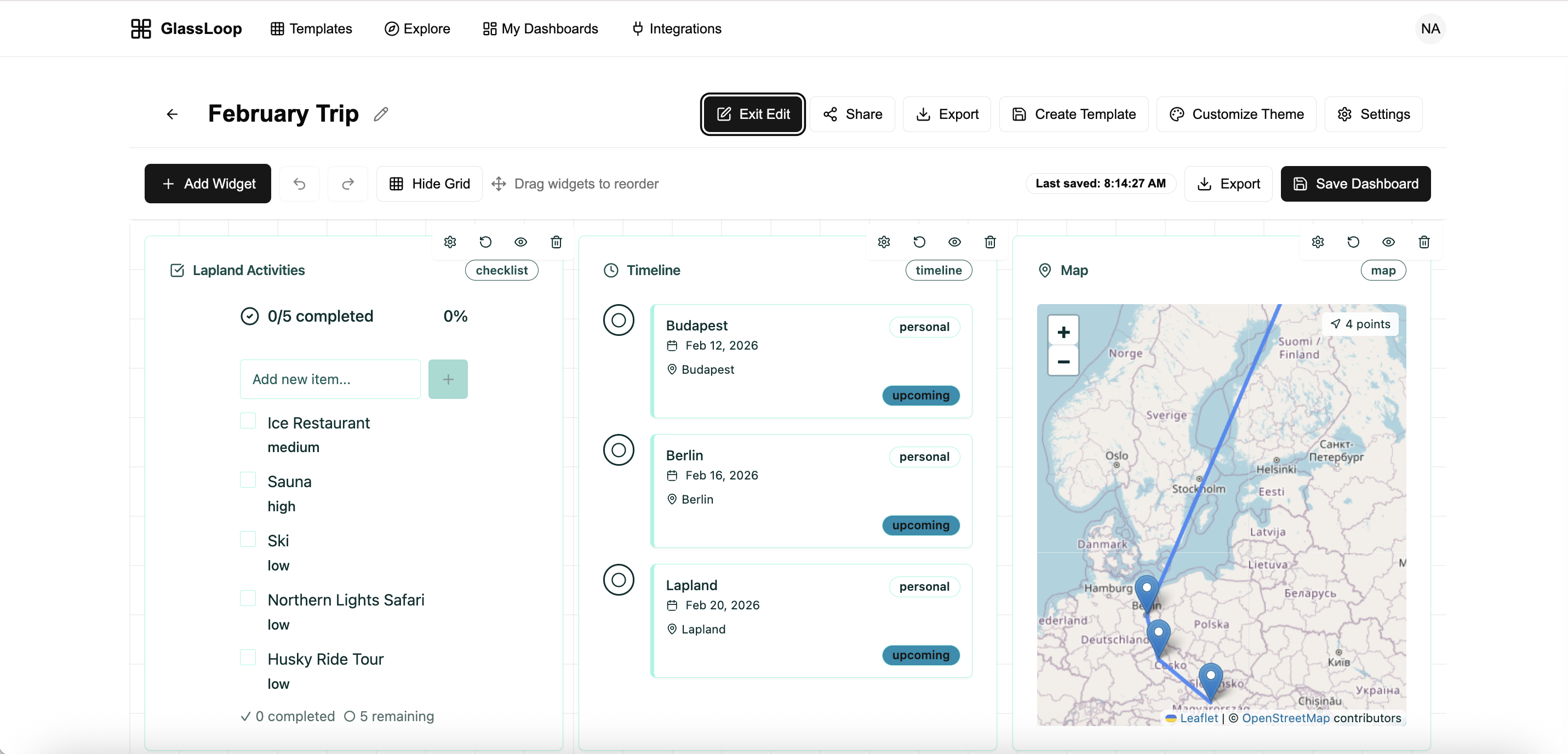Click the checklist type badge
The width and height of the screenshot is (1568, 754).
(x=501, y=270)
